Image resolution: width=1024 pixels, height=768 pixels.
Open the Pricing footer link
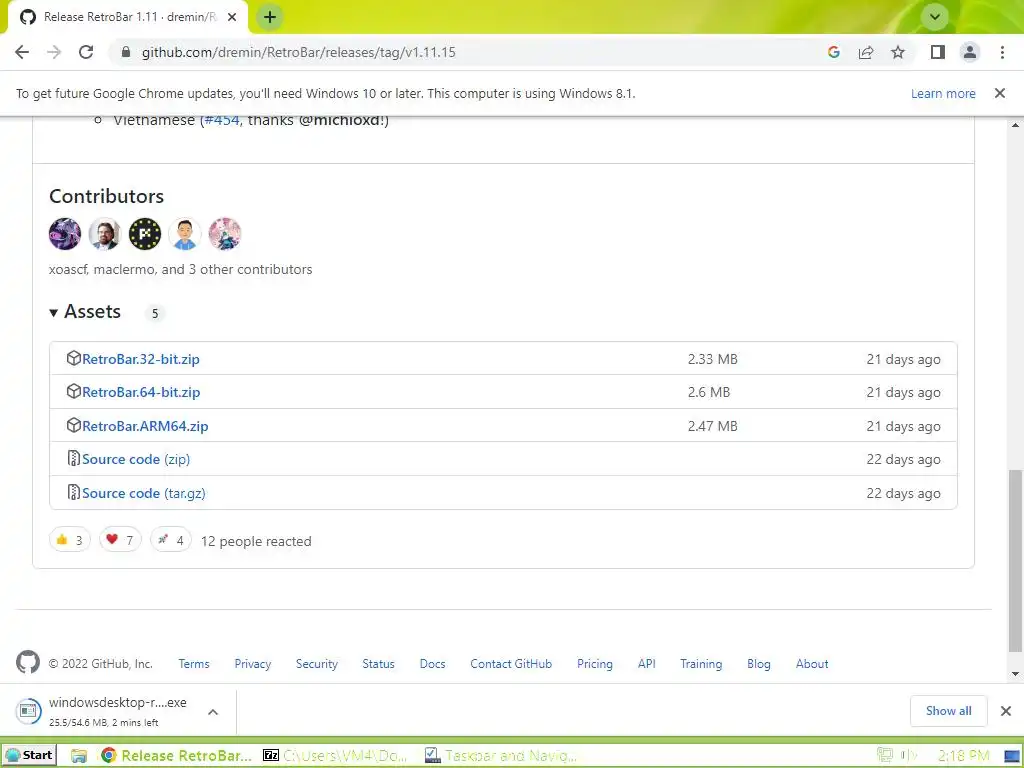point(595,664)
